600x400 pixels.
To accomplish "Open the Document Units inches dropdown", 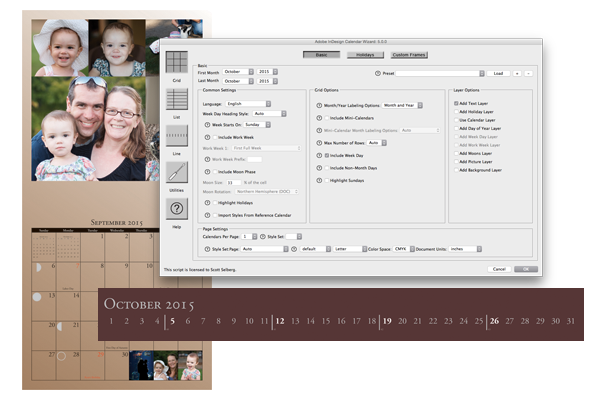I will point(465,249).
